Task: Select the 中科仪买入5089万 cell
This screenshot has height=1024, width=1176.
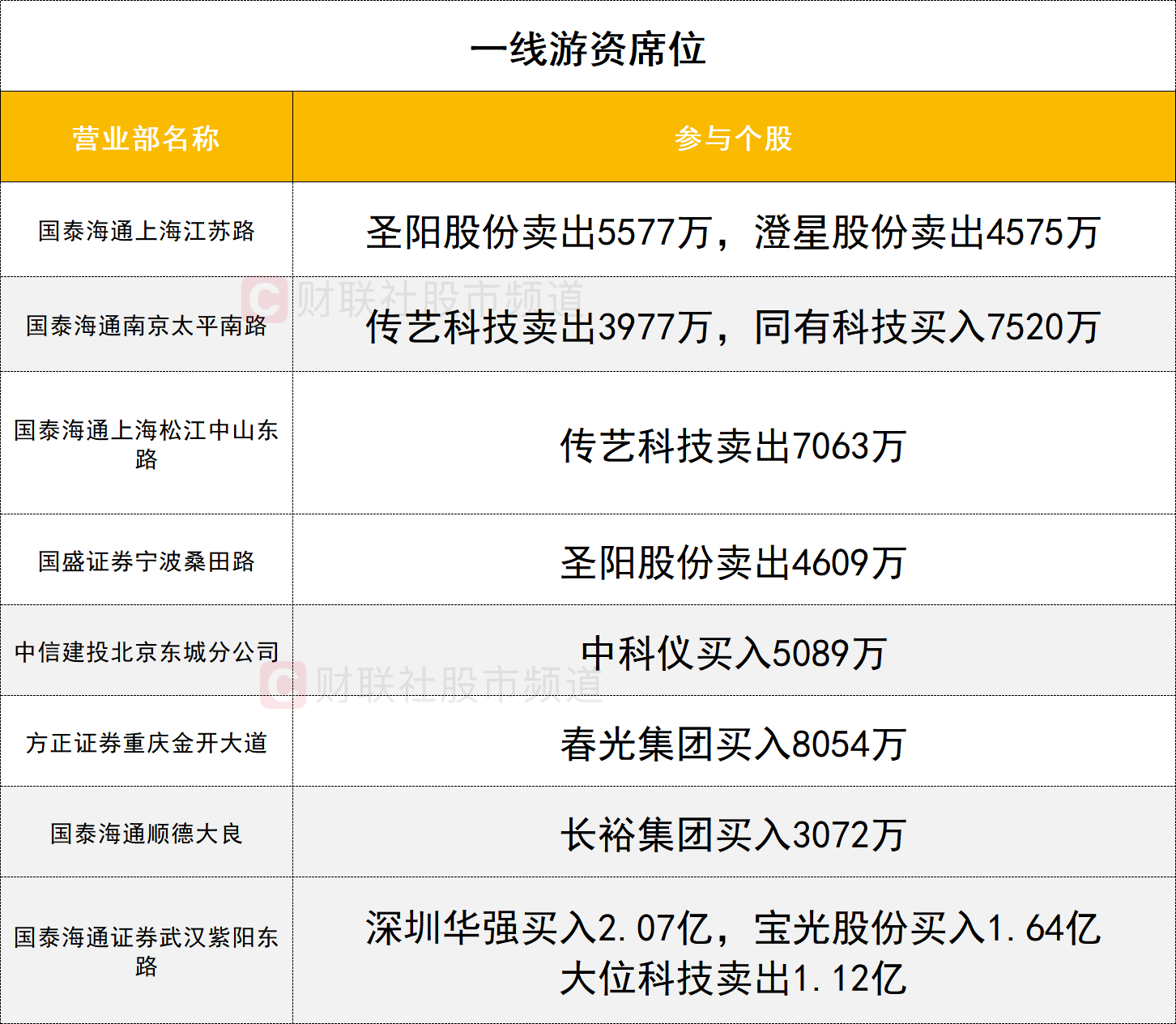Action: coord(734,652)
